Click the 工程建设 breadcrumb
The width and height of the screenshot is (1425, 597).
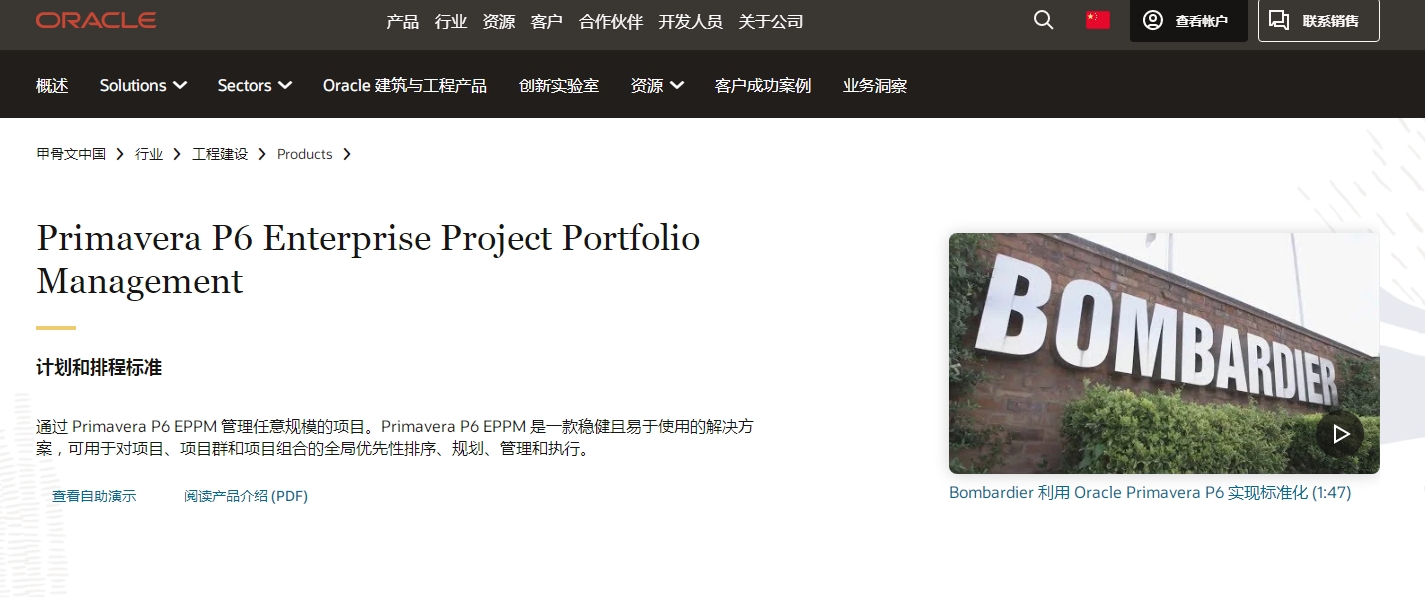(220, 154)
